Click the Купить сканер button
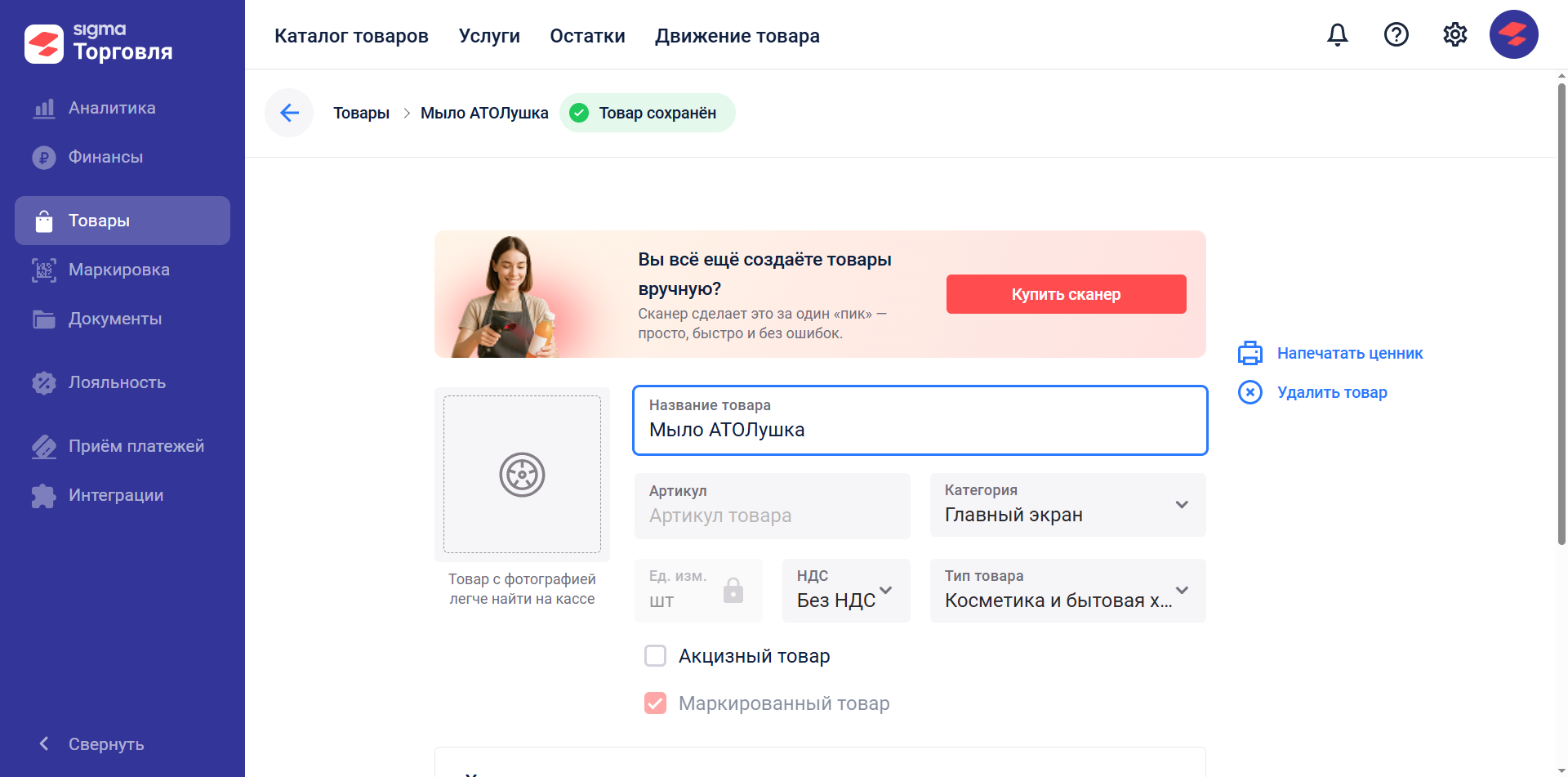 1067,294
